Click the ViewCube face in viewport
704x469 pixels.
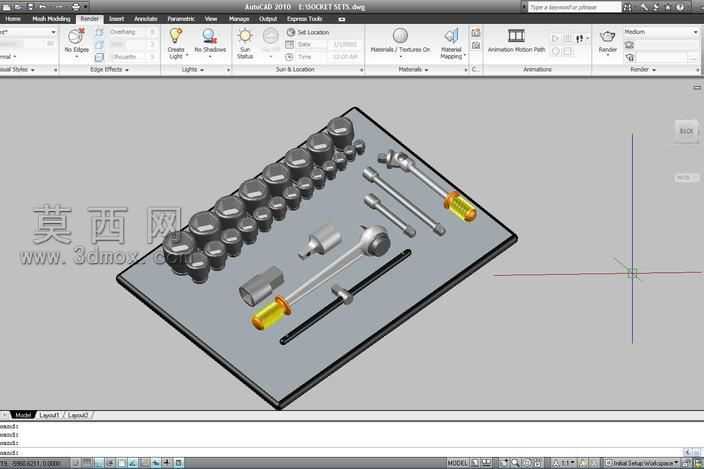click(x=686, y=131)
